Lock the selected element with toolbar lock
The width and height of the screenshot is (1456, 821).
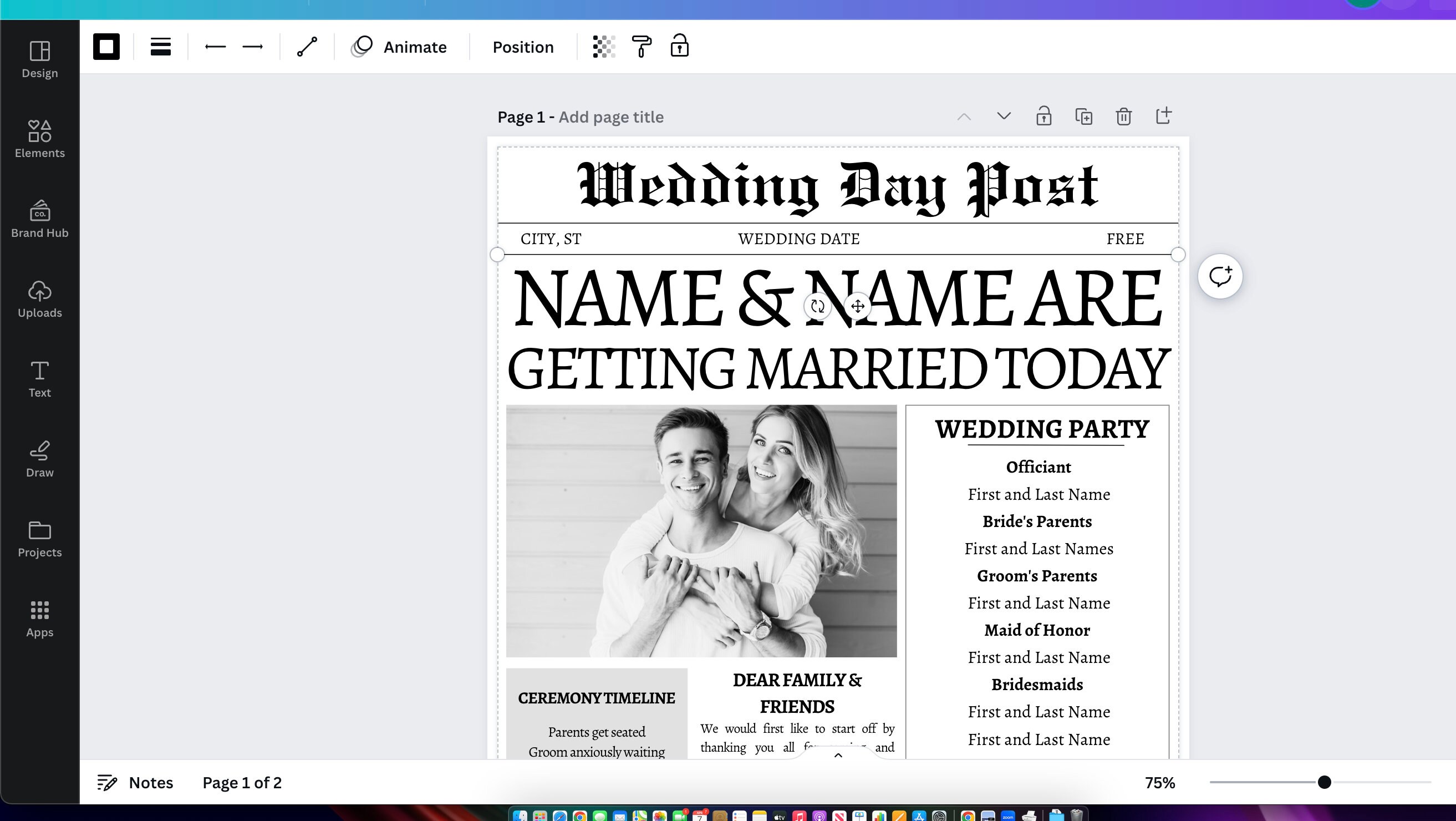tap(680, 47)
